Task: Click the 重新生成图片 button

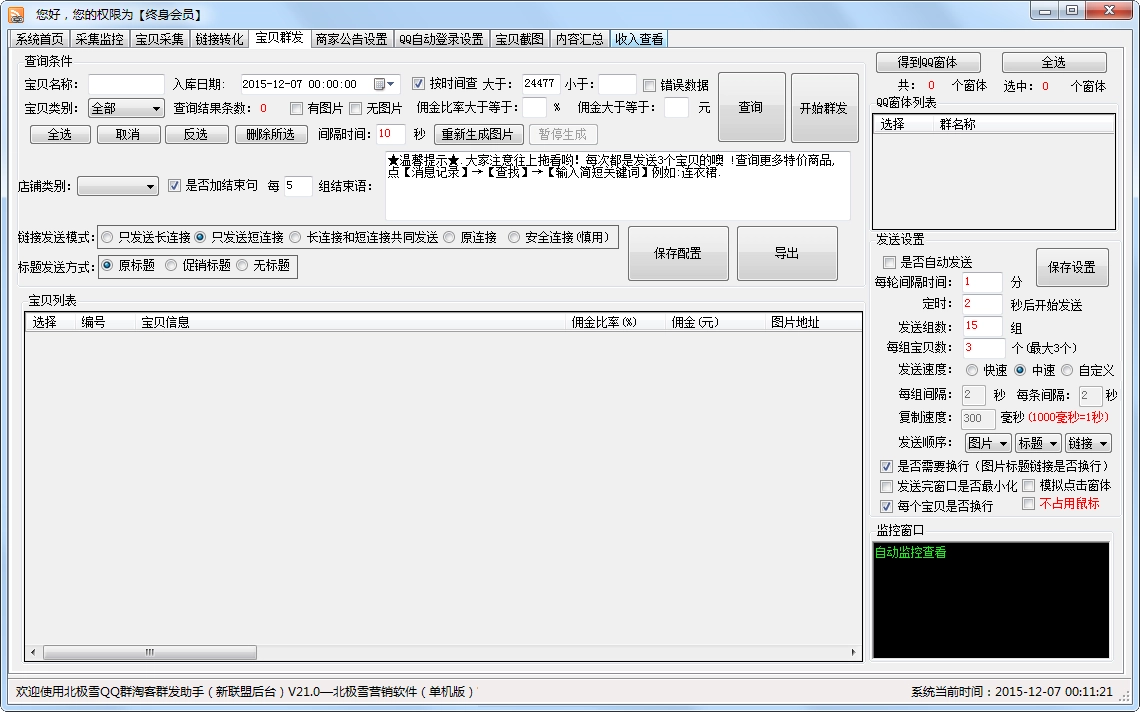Action: pyautogui.click(x=479, y=134)
